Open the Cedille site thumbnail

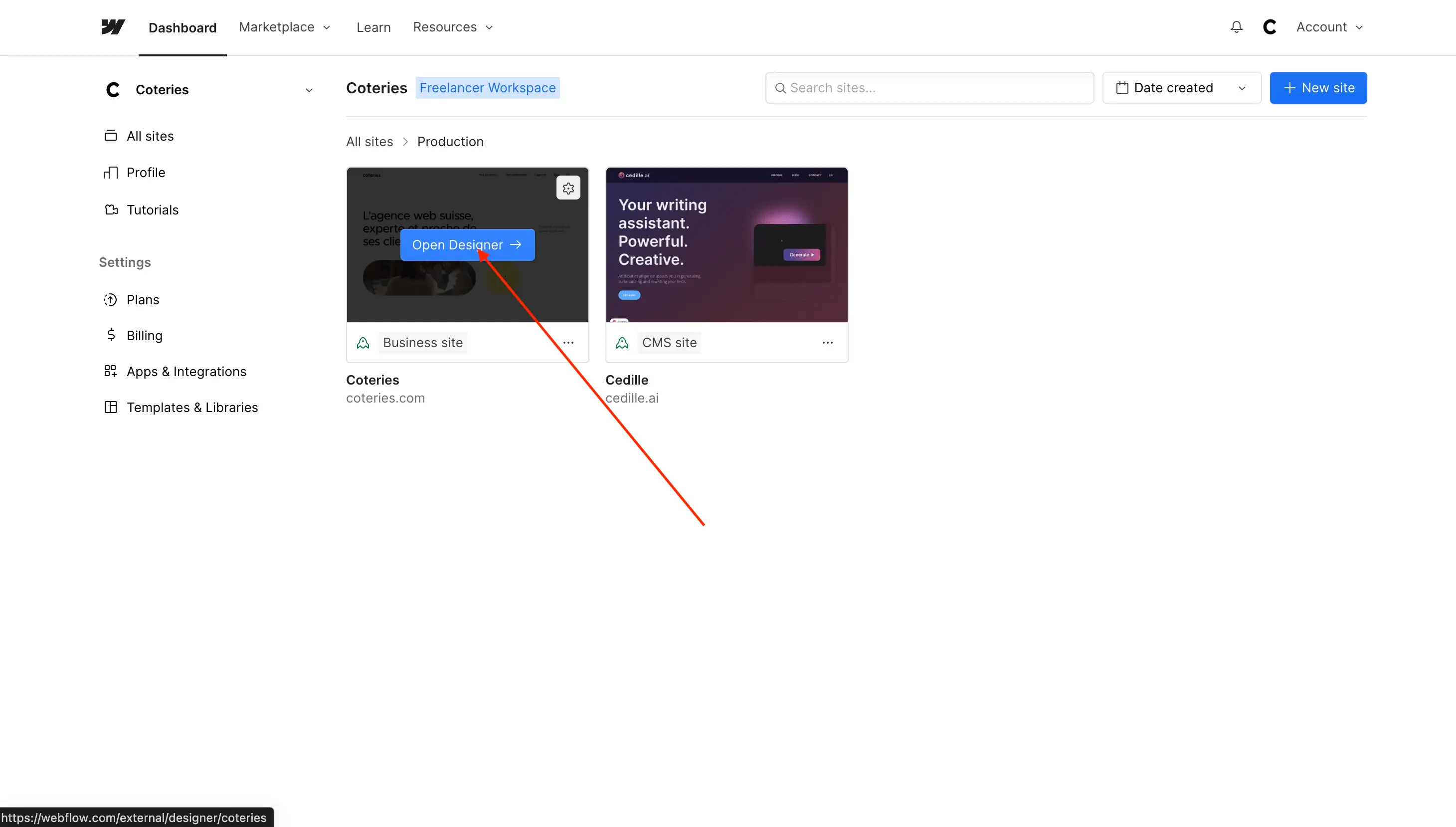(727, 245)
